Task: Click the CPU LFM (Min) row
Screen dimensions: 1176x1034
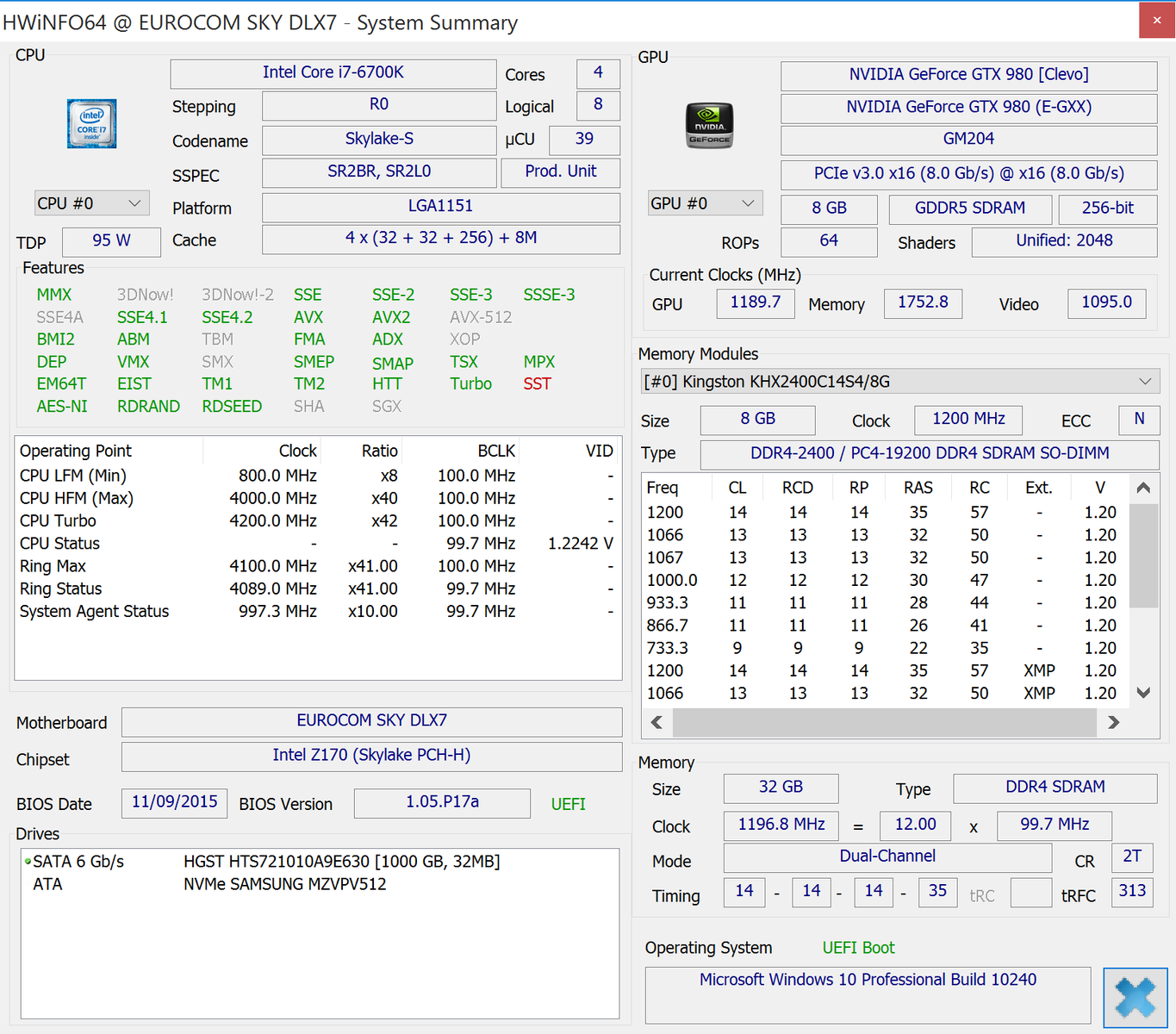Action: (x=317, y=476)
